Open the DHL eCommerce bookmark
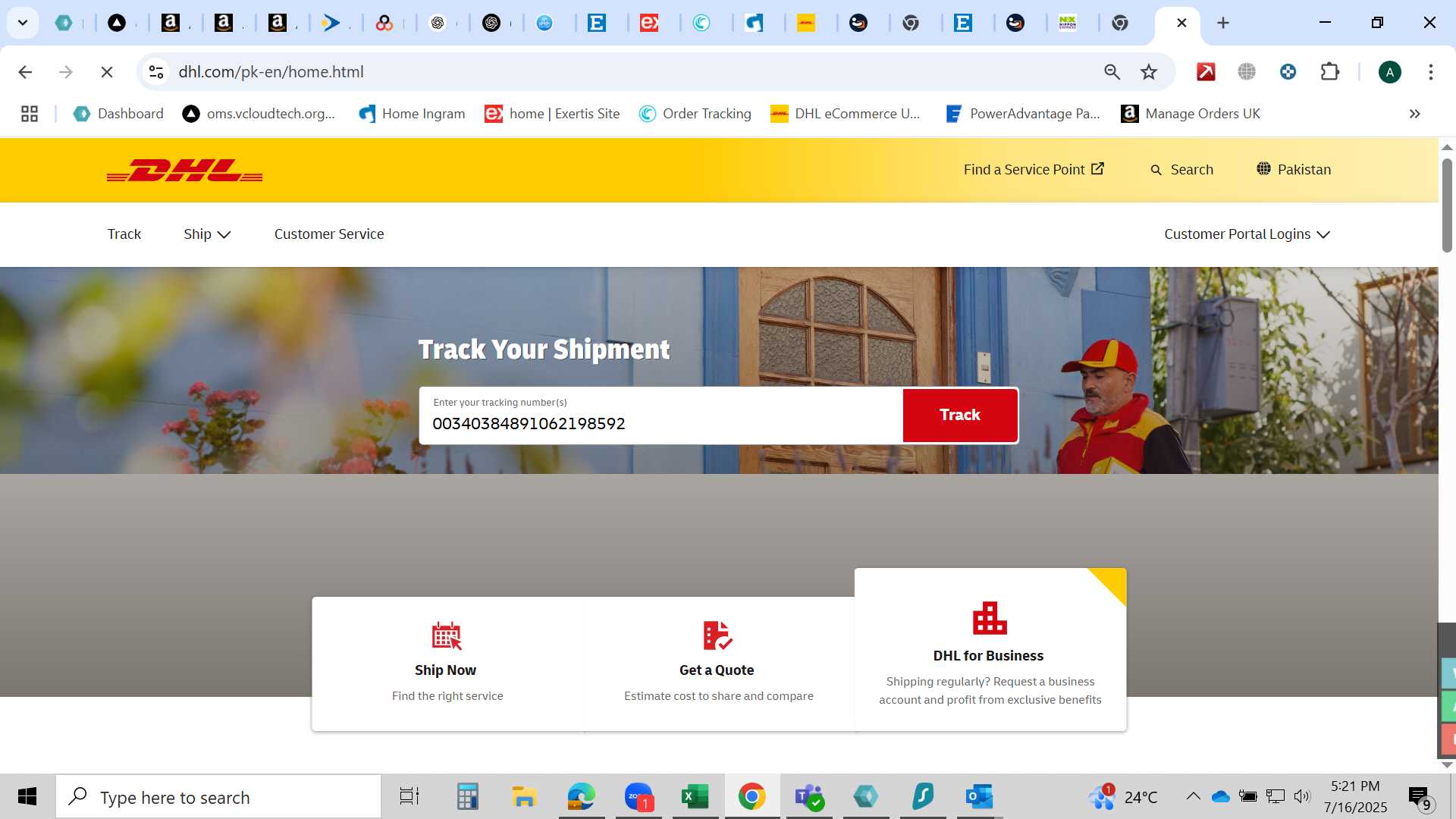This screenshot has width=1456, height=819. coord(846,114)
